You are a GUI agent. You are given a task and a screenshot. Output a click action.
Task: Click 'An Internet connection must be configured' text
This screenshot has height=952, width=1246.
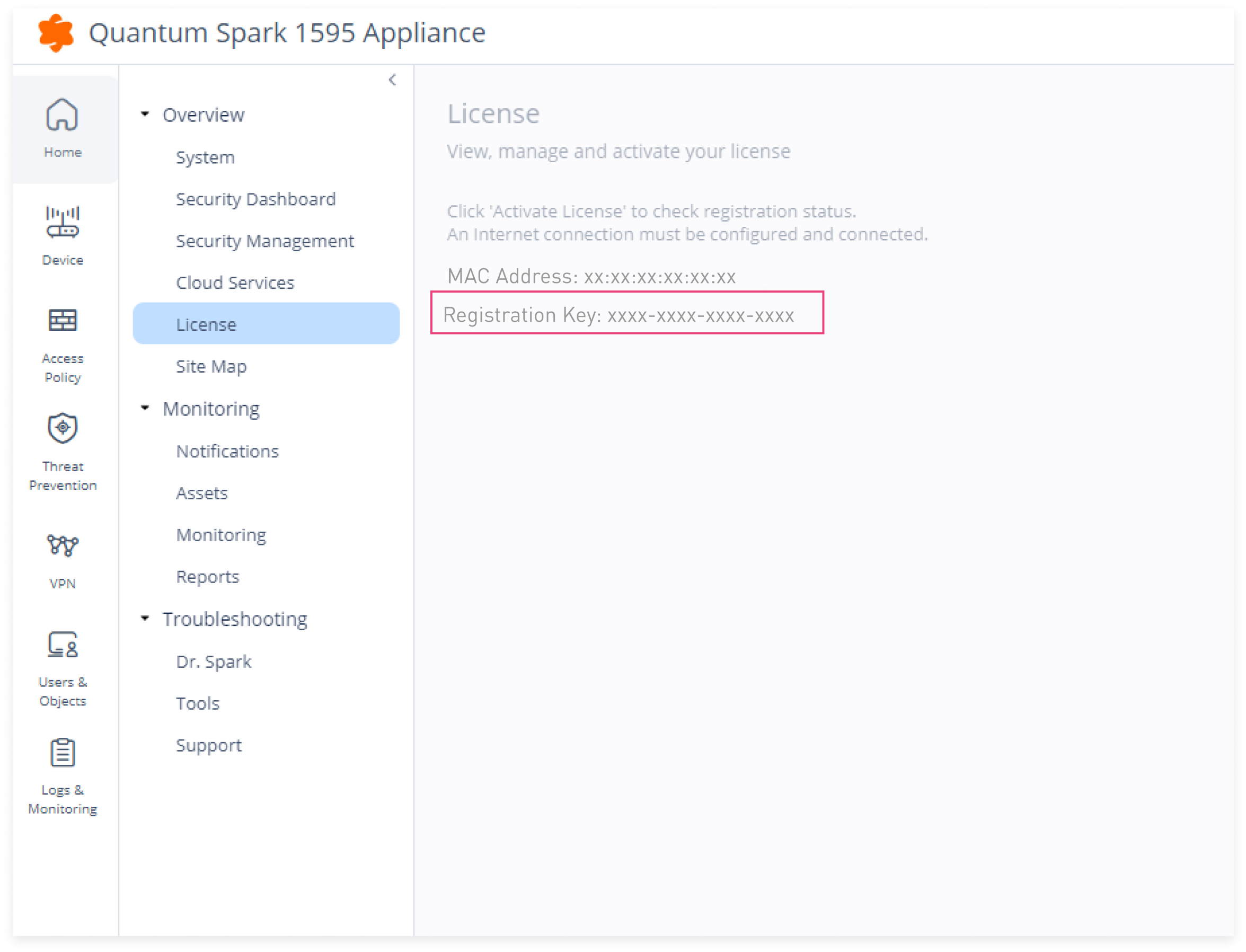pyautogui.click(x=687, y=234)
